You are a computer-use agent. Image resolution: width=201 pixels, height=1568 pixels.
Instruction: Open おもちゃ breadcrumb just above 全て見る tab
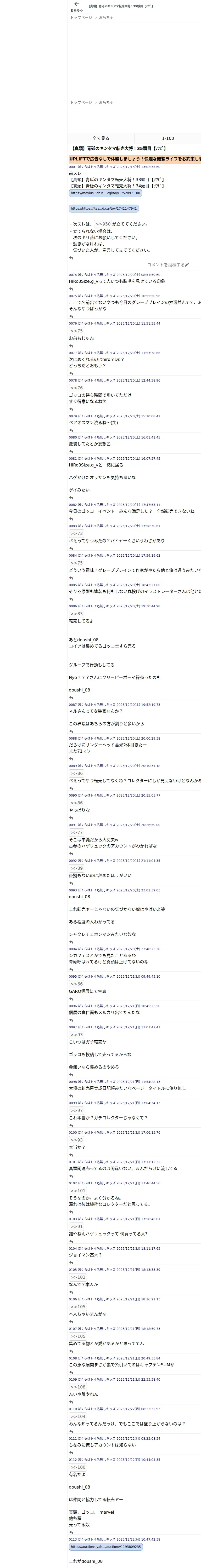(106, 102)
